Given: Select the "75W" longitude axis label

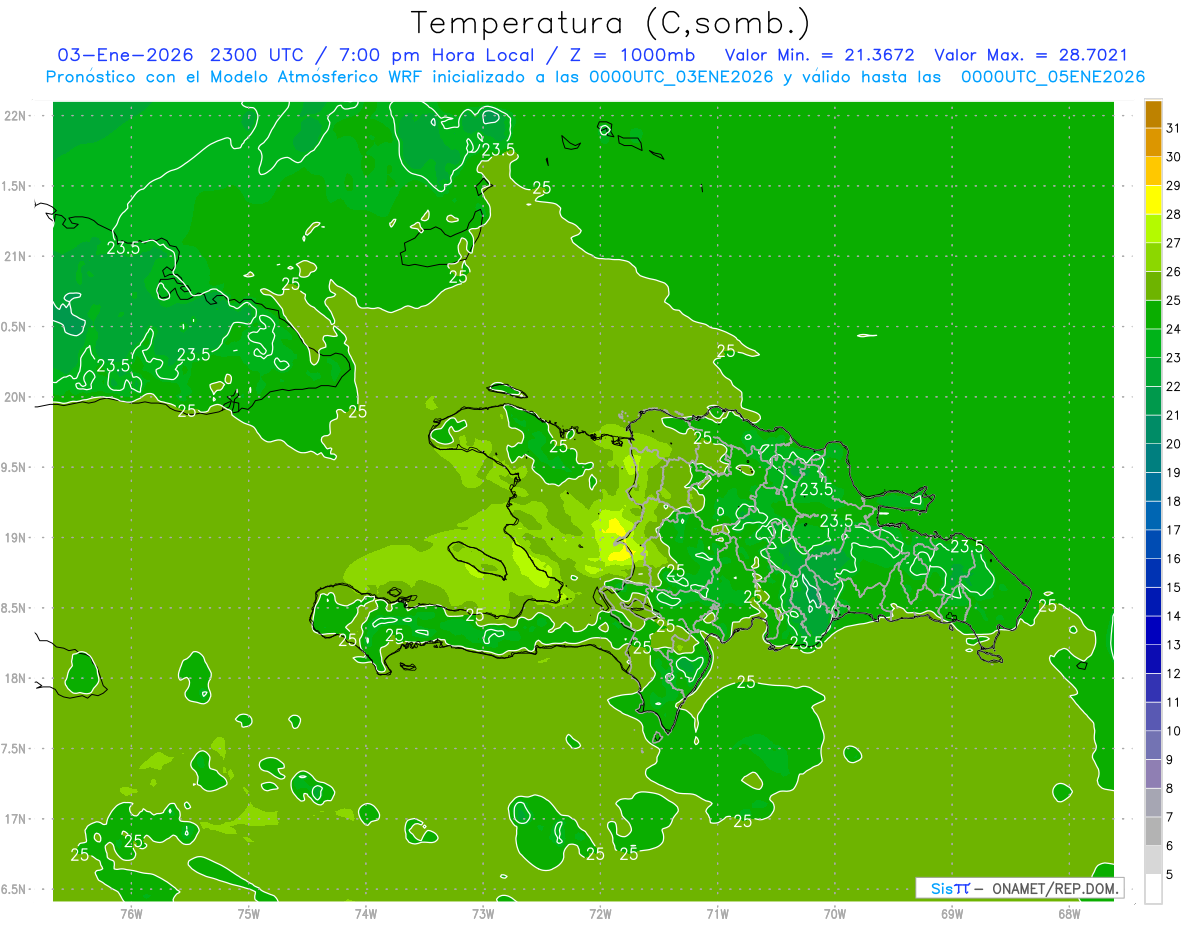Looking at the screenshot, I should [248, 913].
